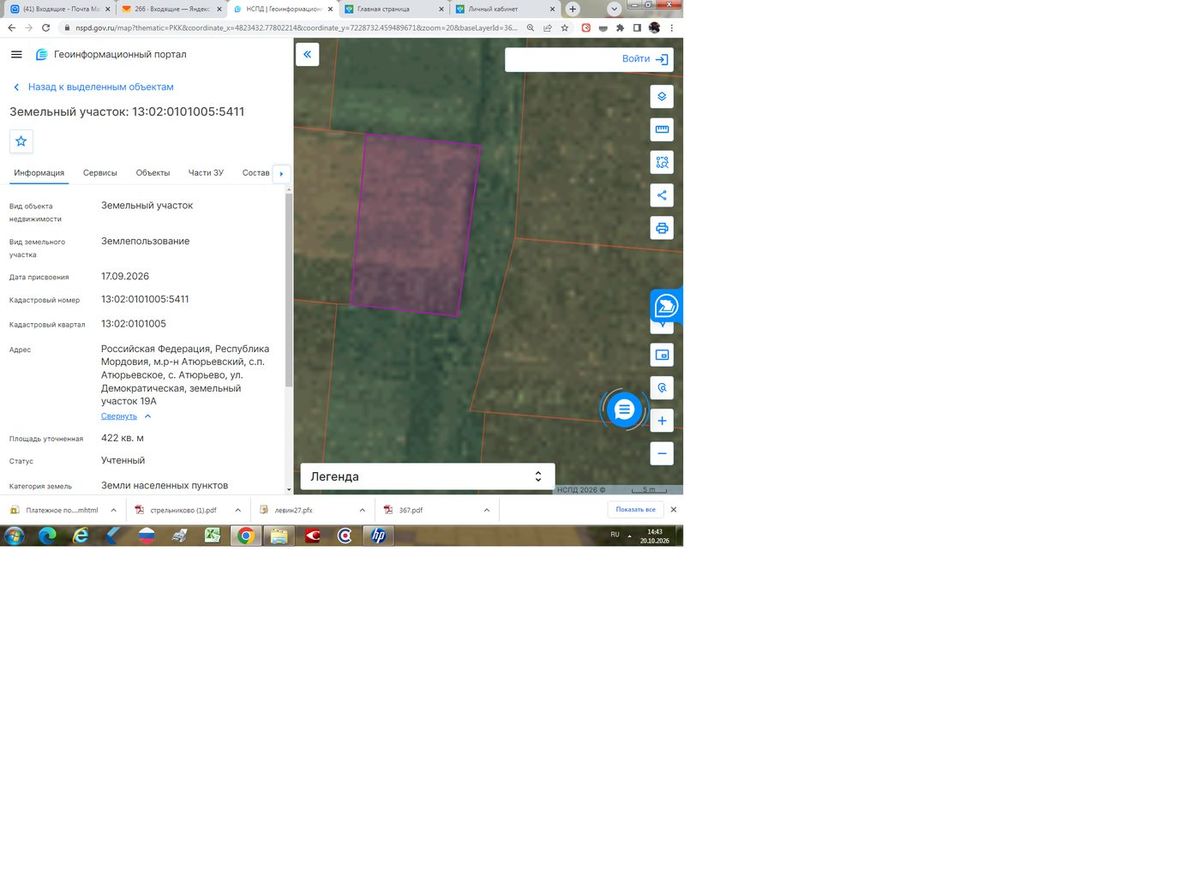The height and width of the screenshot is (892, 1200).
Task: Open the blue map-assistant side widget
Action: tap(666, 306)
